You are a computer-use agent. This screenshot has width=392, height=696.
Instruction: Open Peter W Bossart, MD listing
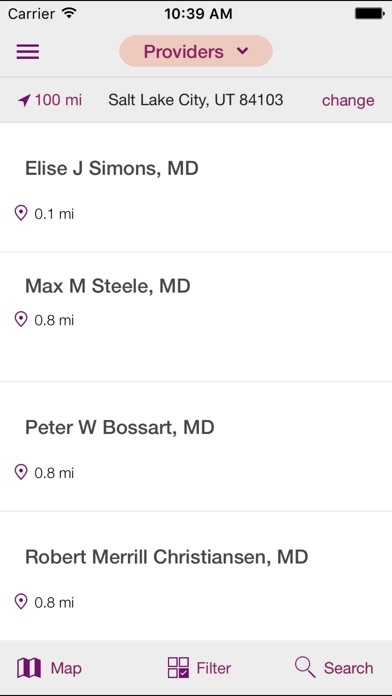196,447
